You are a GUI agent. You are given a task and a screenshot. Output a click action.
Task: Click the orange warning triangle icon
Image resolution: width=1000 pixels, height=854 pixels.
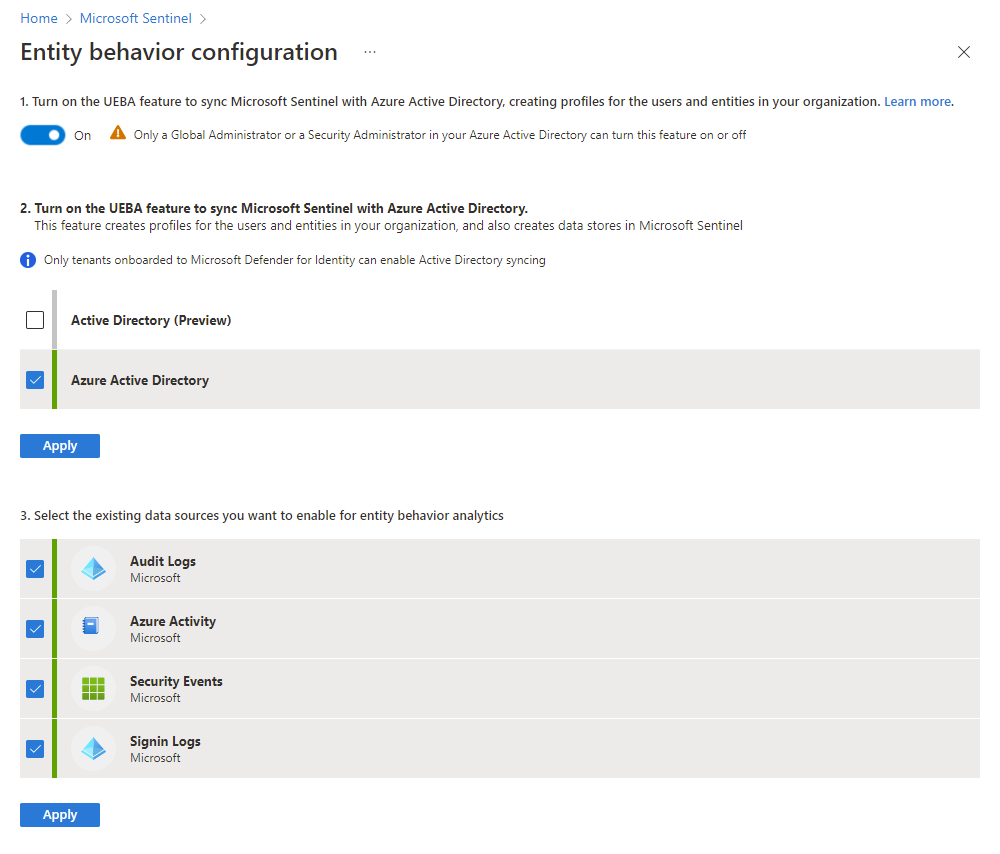(118, 134)
